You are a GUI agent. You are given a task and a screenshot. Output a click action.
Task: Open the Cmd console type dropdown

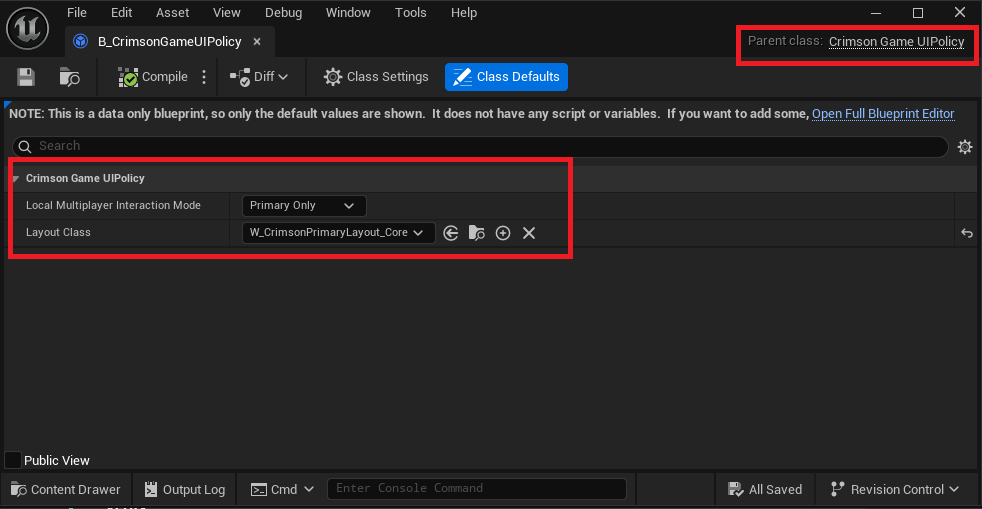click(x=282, y=490)
